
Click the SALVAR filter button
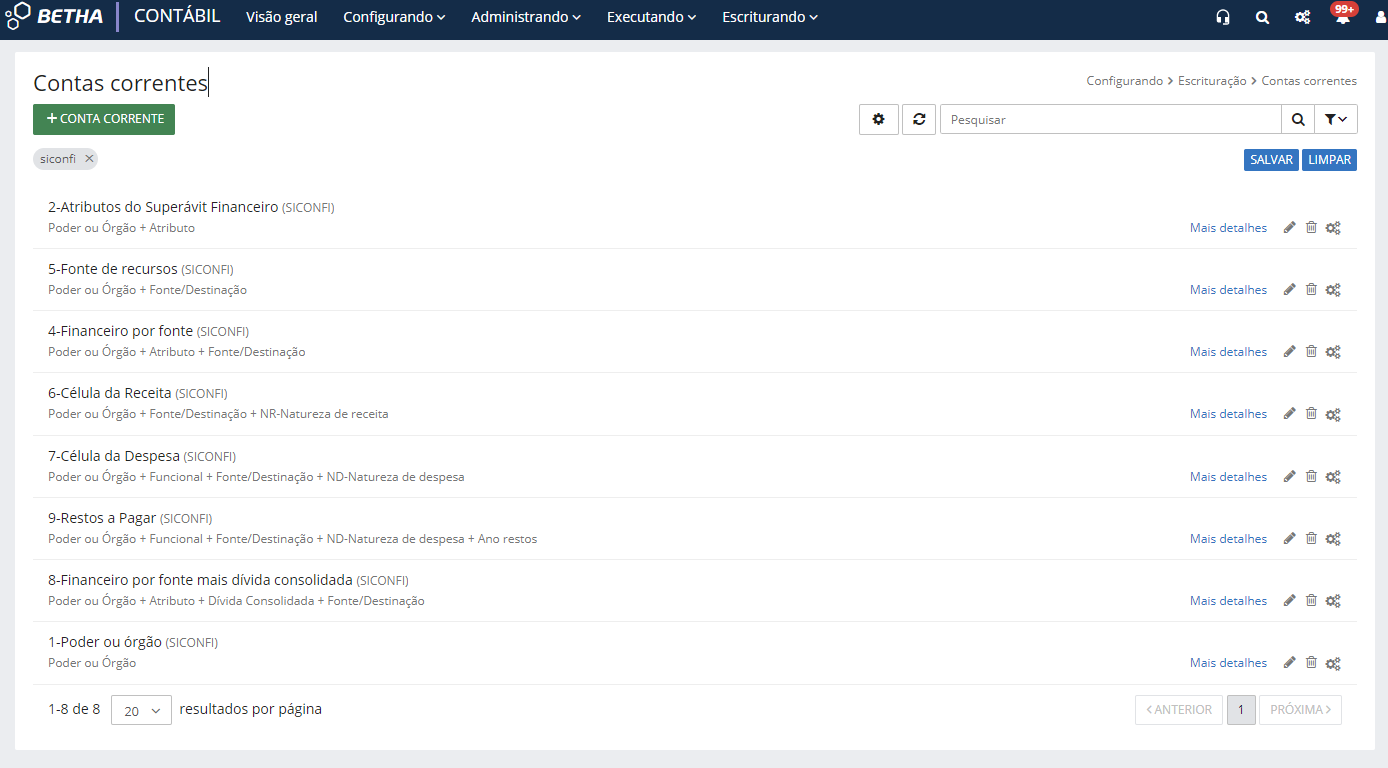(1271, 160)
